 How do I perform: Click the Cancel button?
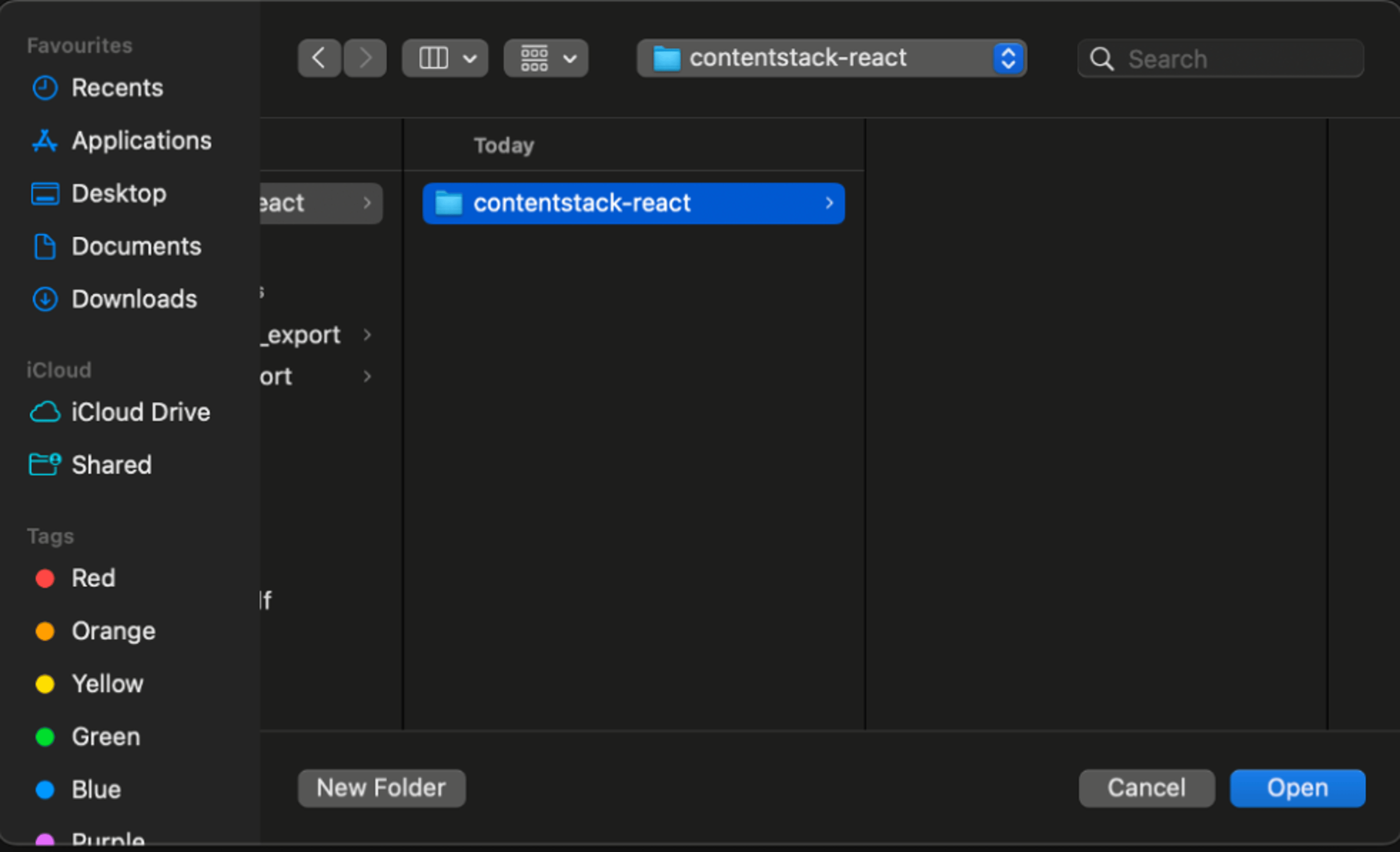click(x=1147, y=788)
